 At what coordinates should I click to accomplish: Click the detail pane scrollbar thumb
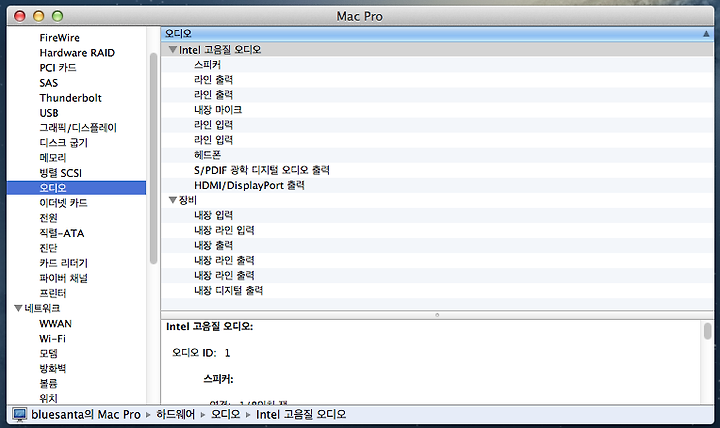pos(707,331)
